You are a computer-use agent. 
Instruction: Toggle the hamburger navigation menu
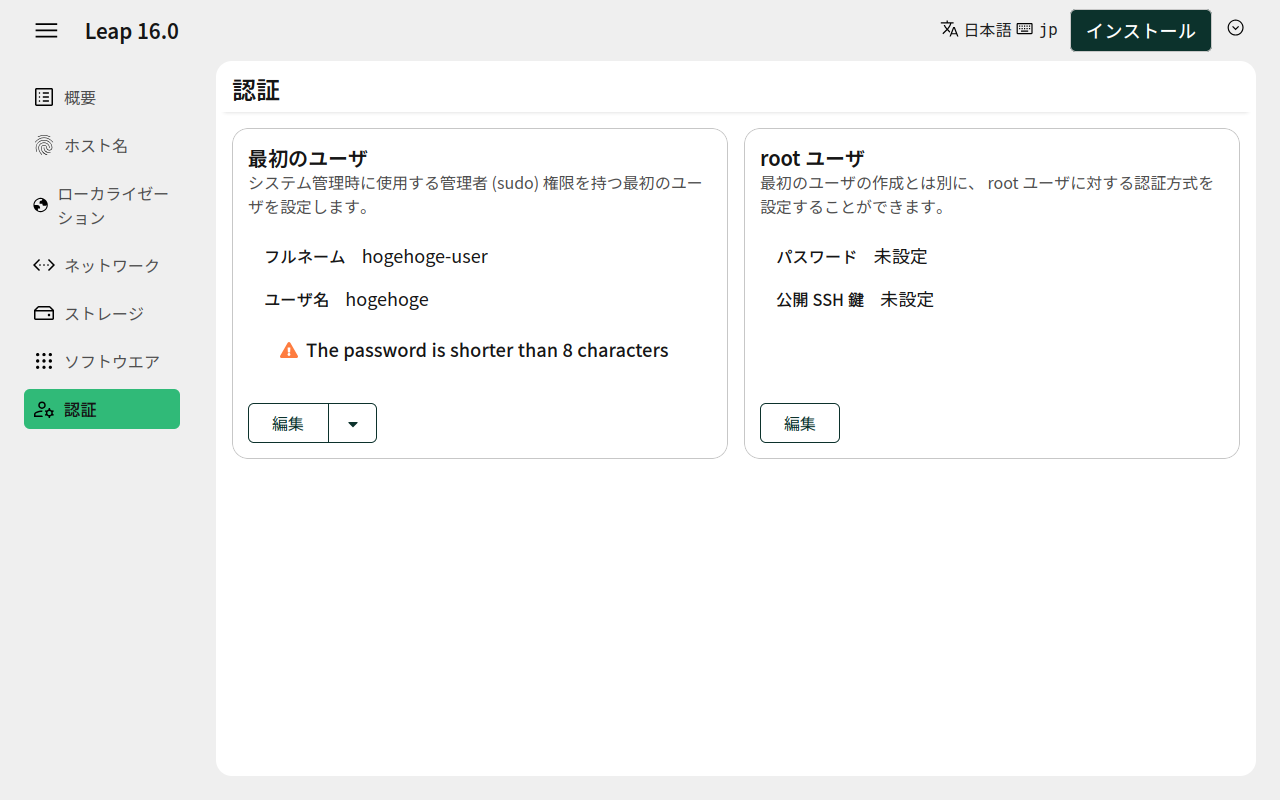(46, 30)
